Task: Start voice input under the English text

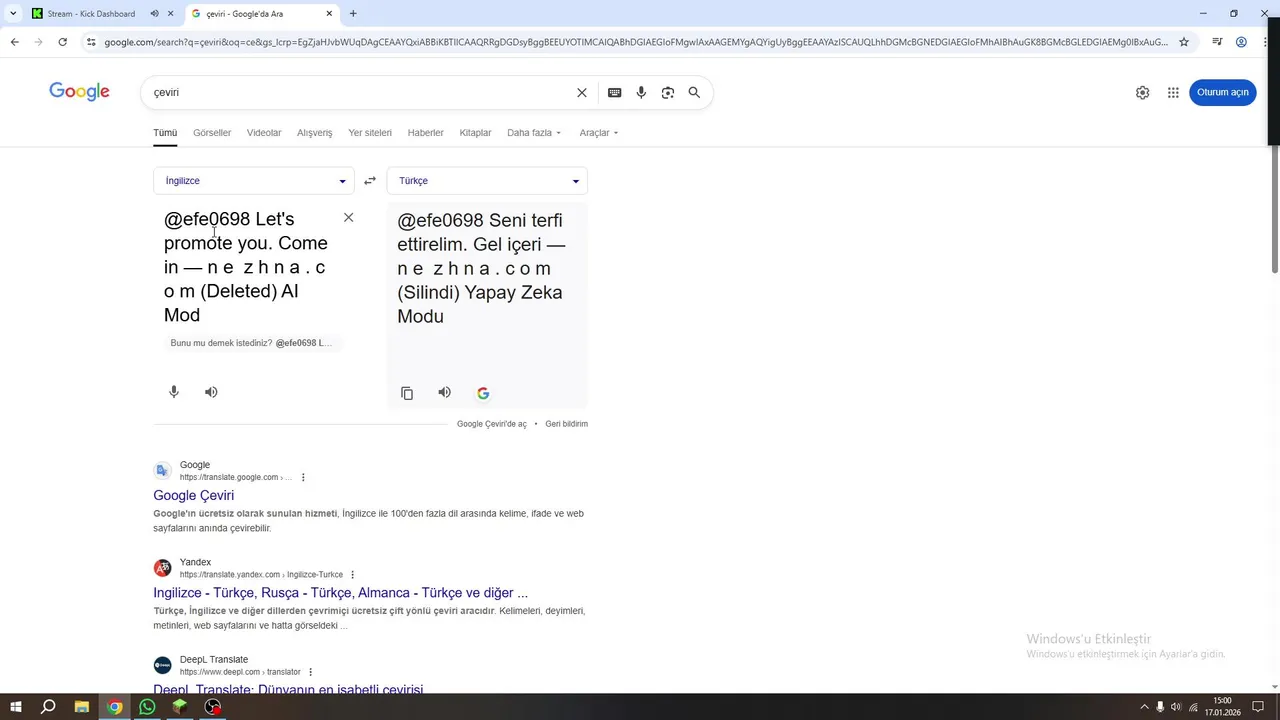Action: point(174,392)
